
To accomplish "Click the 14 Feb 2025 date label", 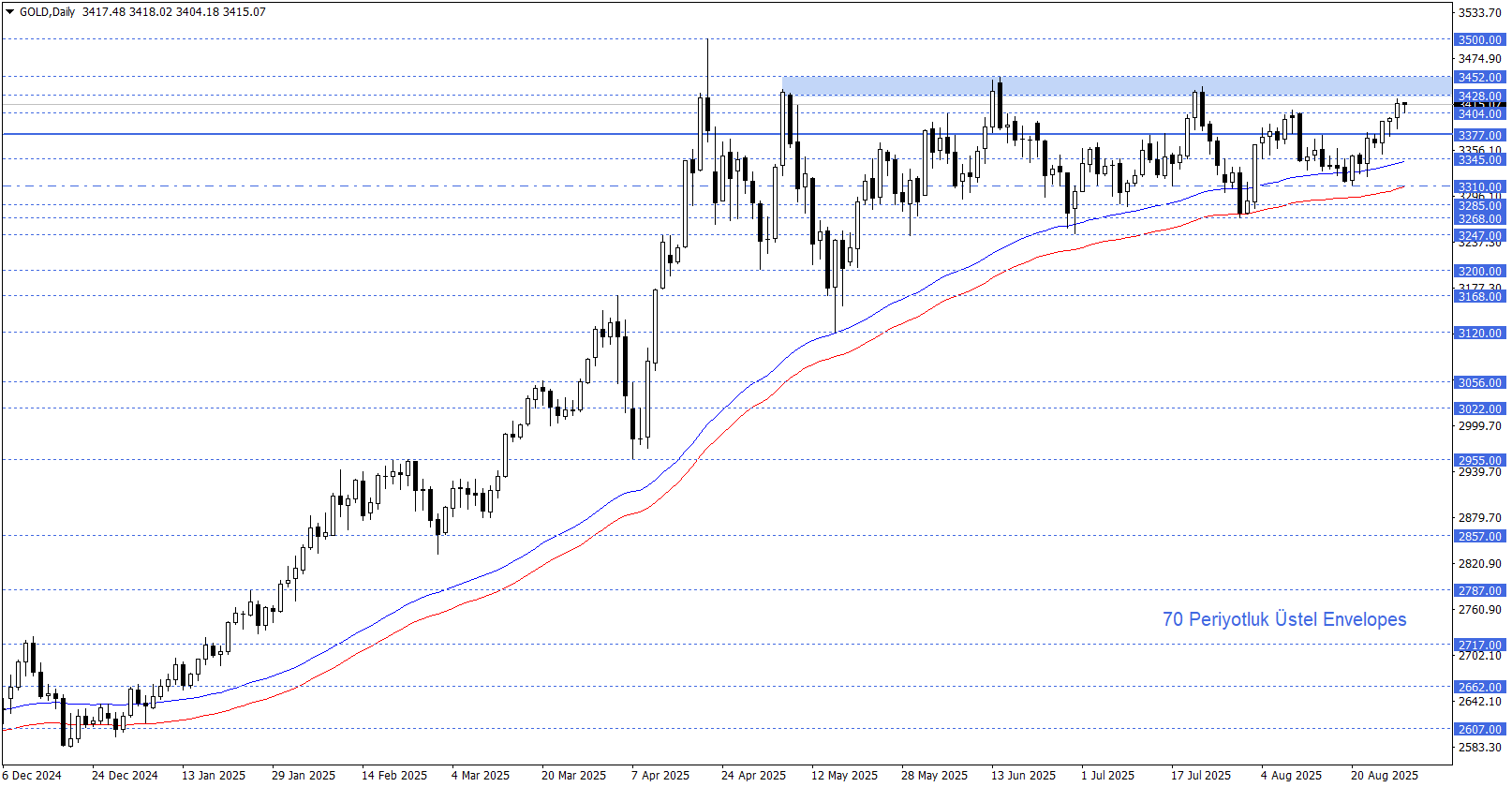I will click(x=394, y=775).
